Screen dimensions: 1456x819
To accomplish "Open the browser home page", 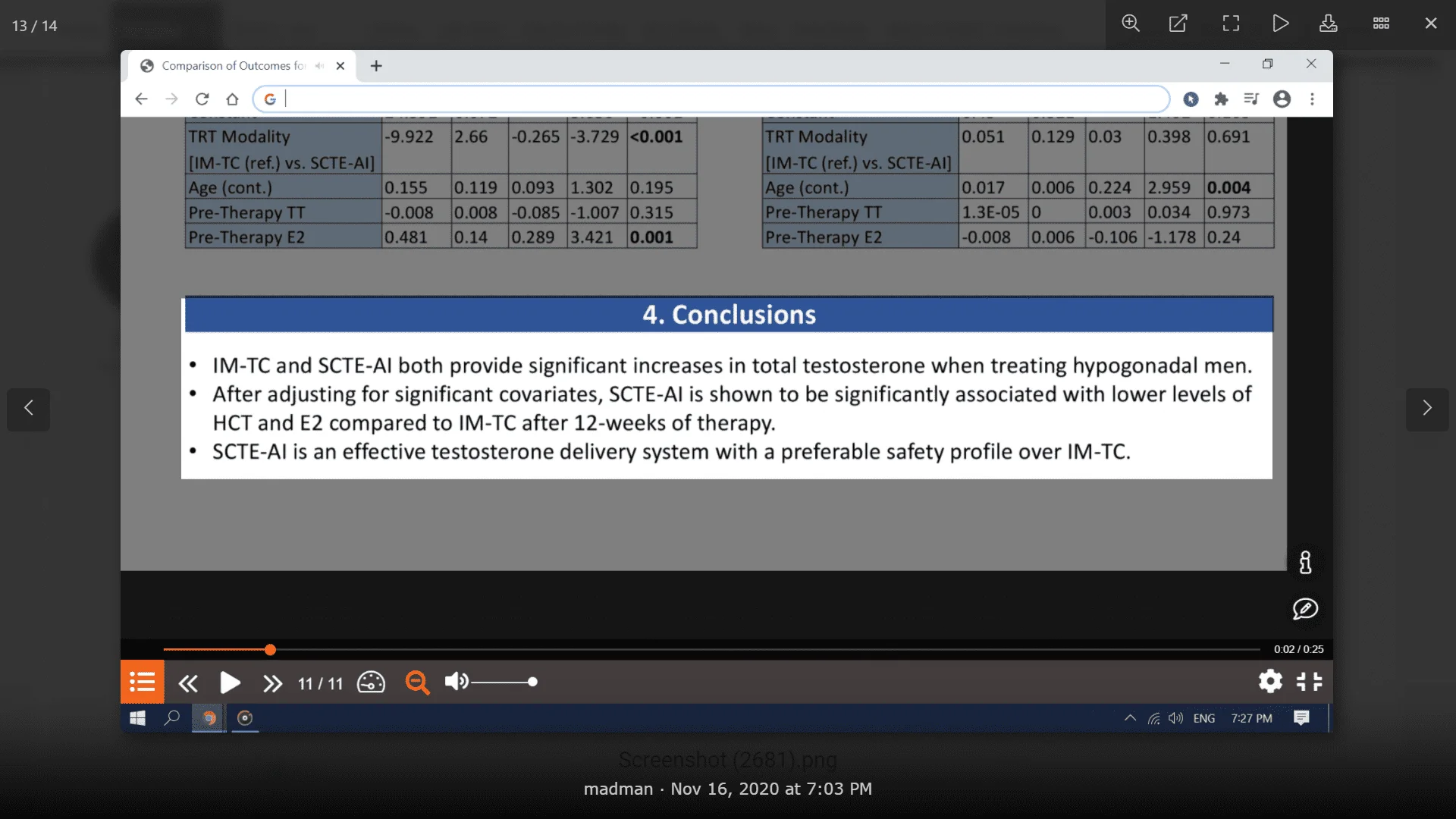I will [232, 99].
